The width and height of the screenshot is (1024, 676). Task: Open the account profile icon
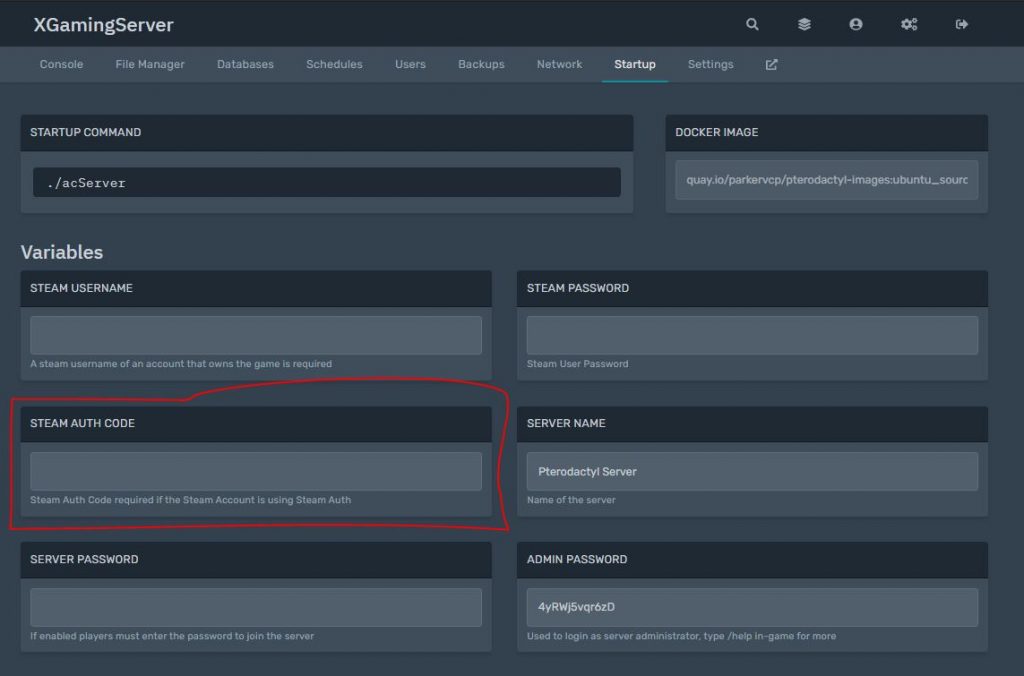pos(856,24)
